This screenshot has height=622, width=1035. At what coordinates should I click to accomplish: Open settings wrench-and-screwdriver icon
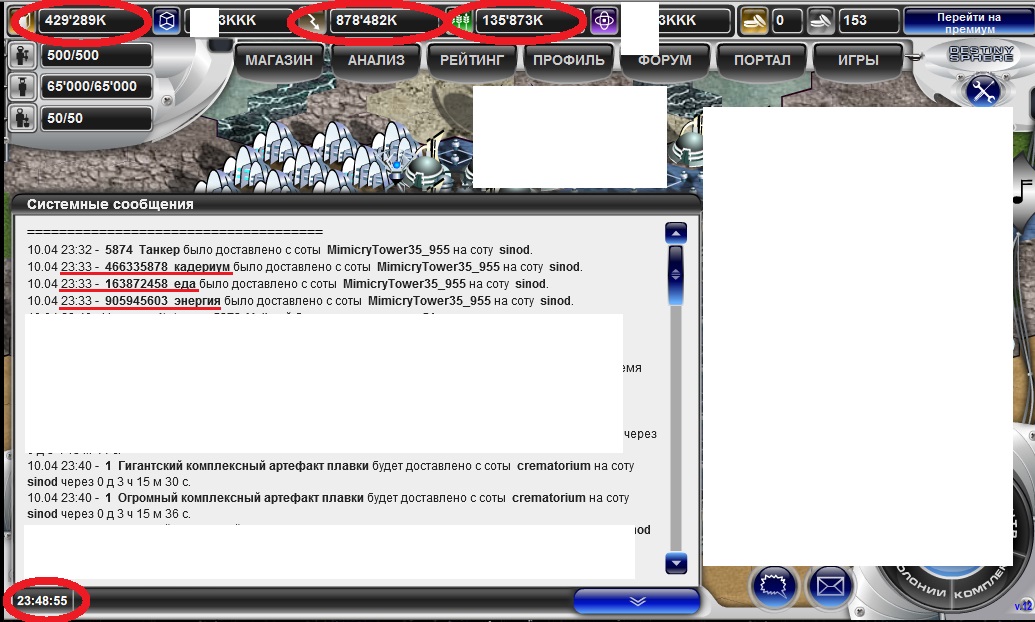tap(983, 91)
